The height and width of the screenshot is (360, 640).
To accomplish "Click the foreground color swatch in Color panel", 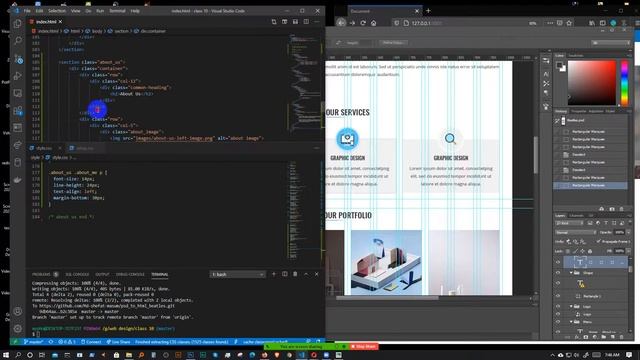I will pos(560,66).
